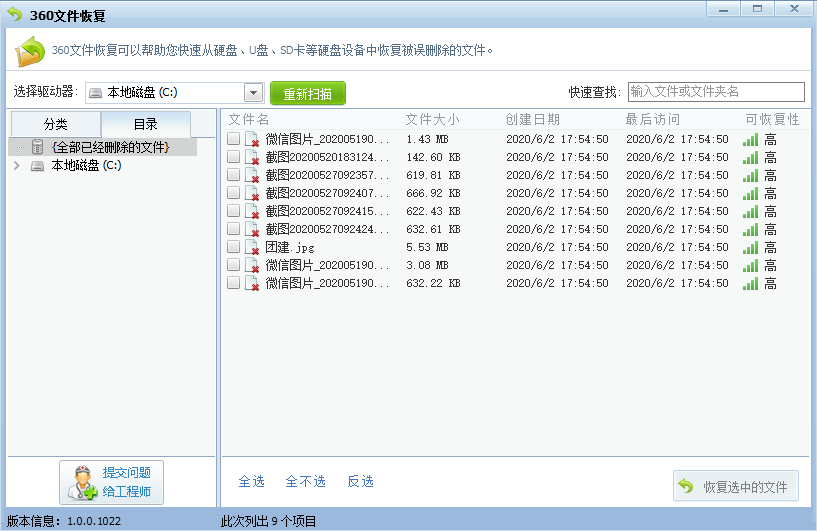
Task: Minimize the 360文件恢复 window
Action: click(723, 9)
